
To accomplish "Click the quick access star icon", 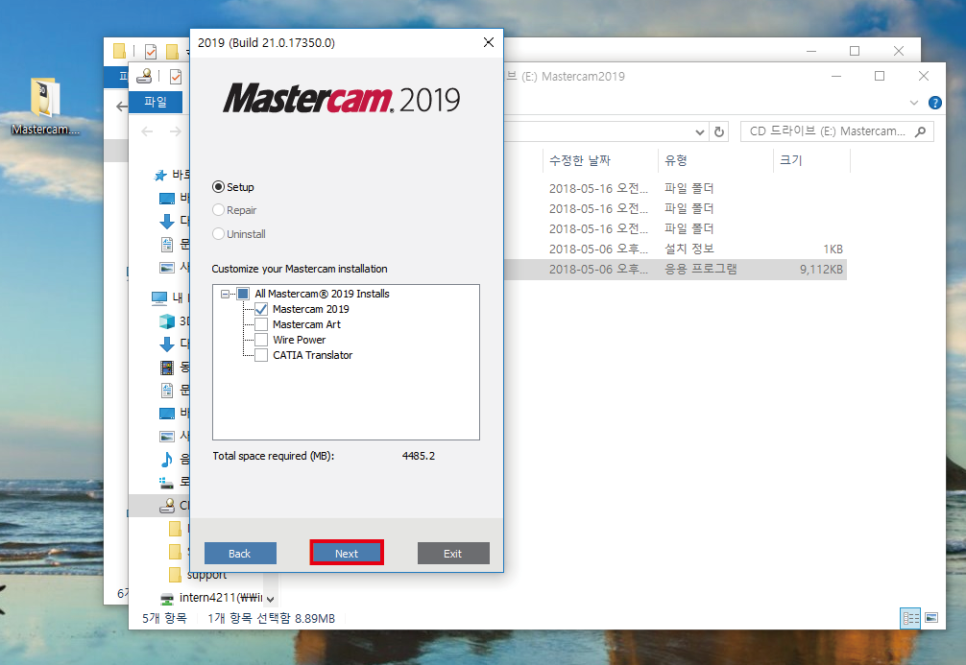I will 161,175.
